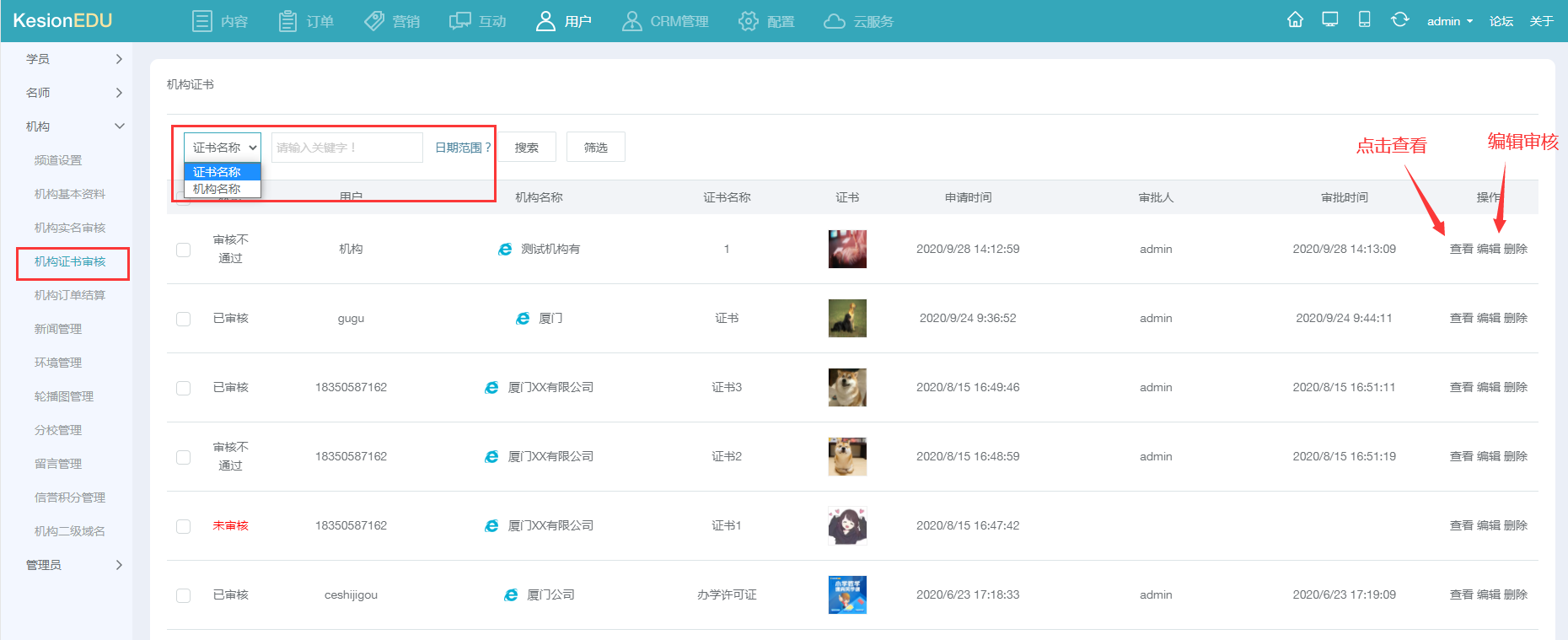The height and width of the screenshot is (640, 1568).
Task: Click 编辑 in the 证书1 row
Action: [x=1489, y=525]
